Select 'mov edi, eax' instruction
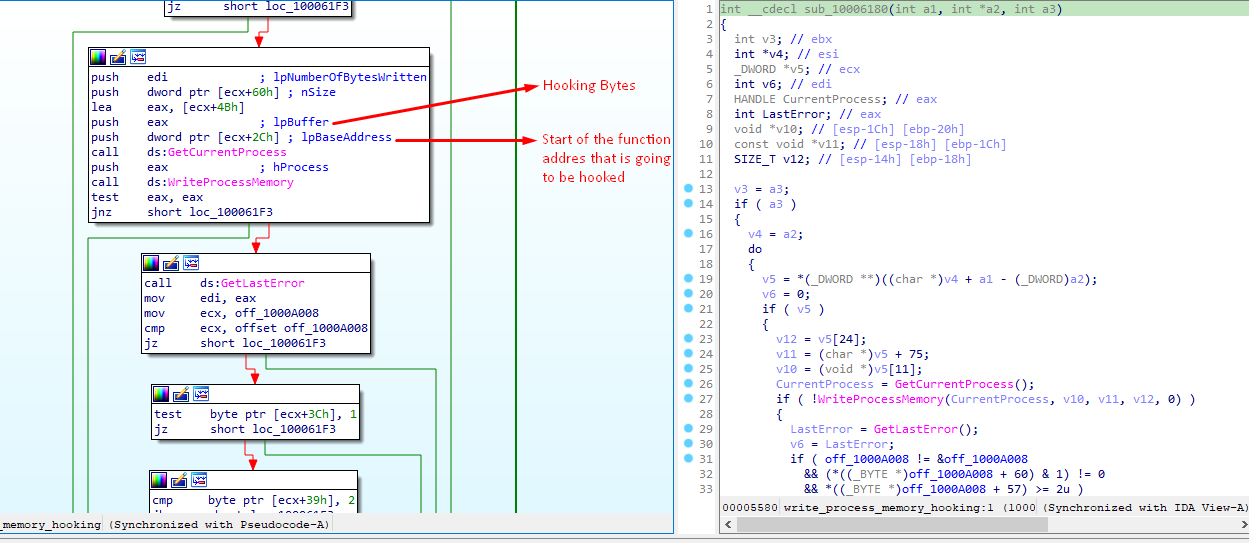 200,298
